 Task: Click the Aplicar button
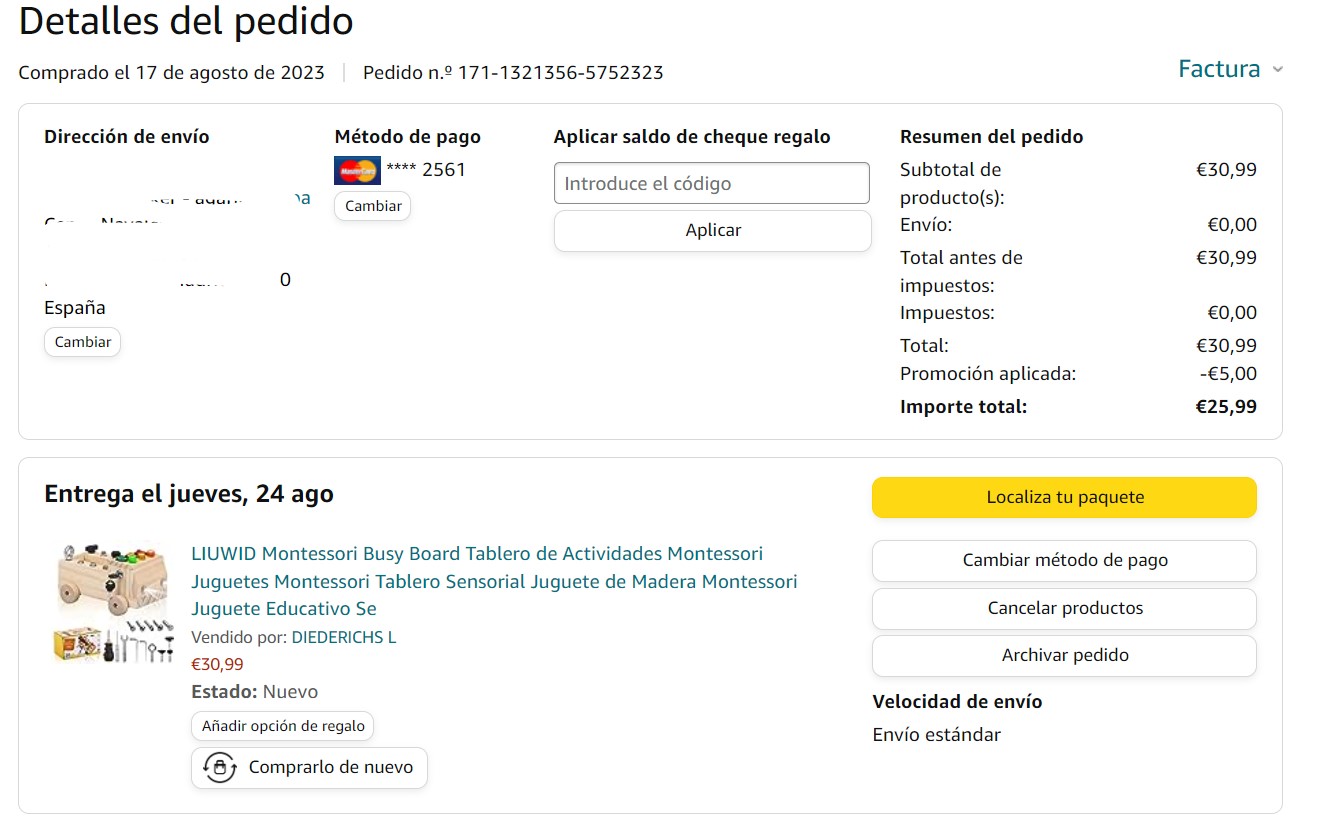point(712,230)
